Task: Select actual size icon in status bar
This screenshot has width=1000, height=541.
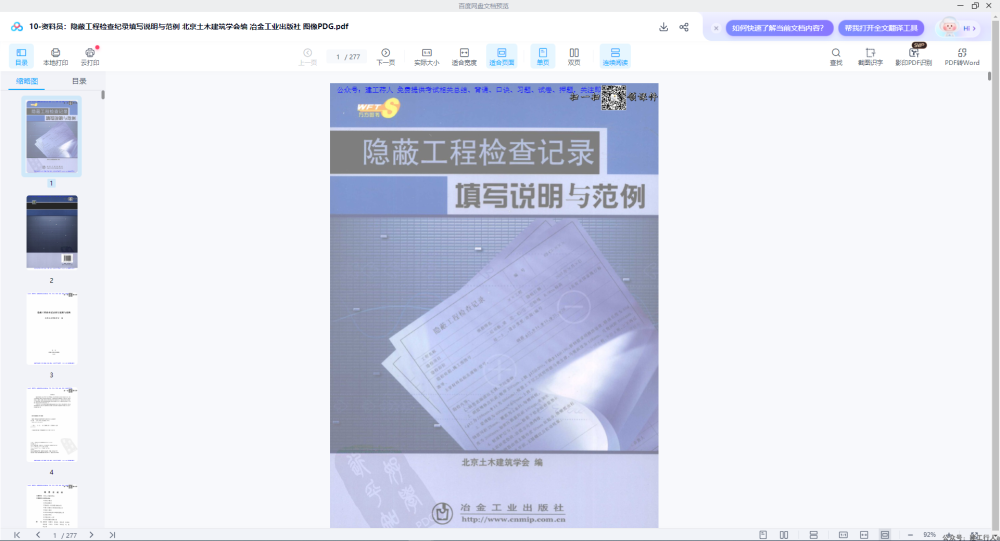Action: tap(843, 535)
